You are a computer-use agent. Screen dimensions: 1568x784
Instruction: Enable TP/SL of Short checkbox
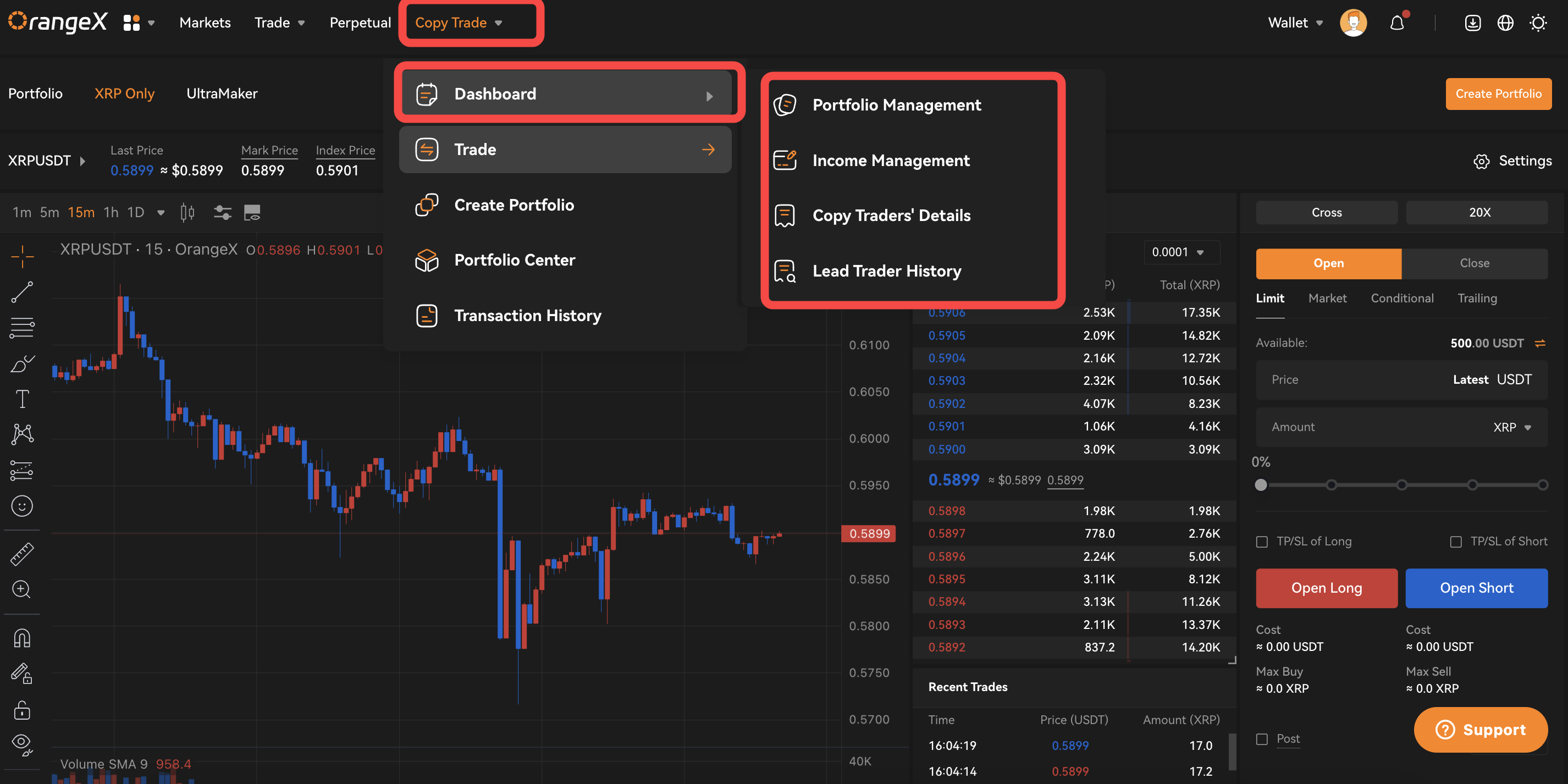tap(1456, 542)
